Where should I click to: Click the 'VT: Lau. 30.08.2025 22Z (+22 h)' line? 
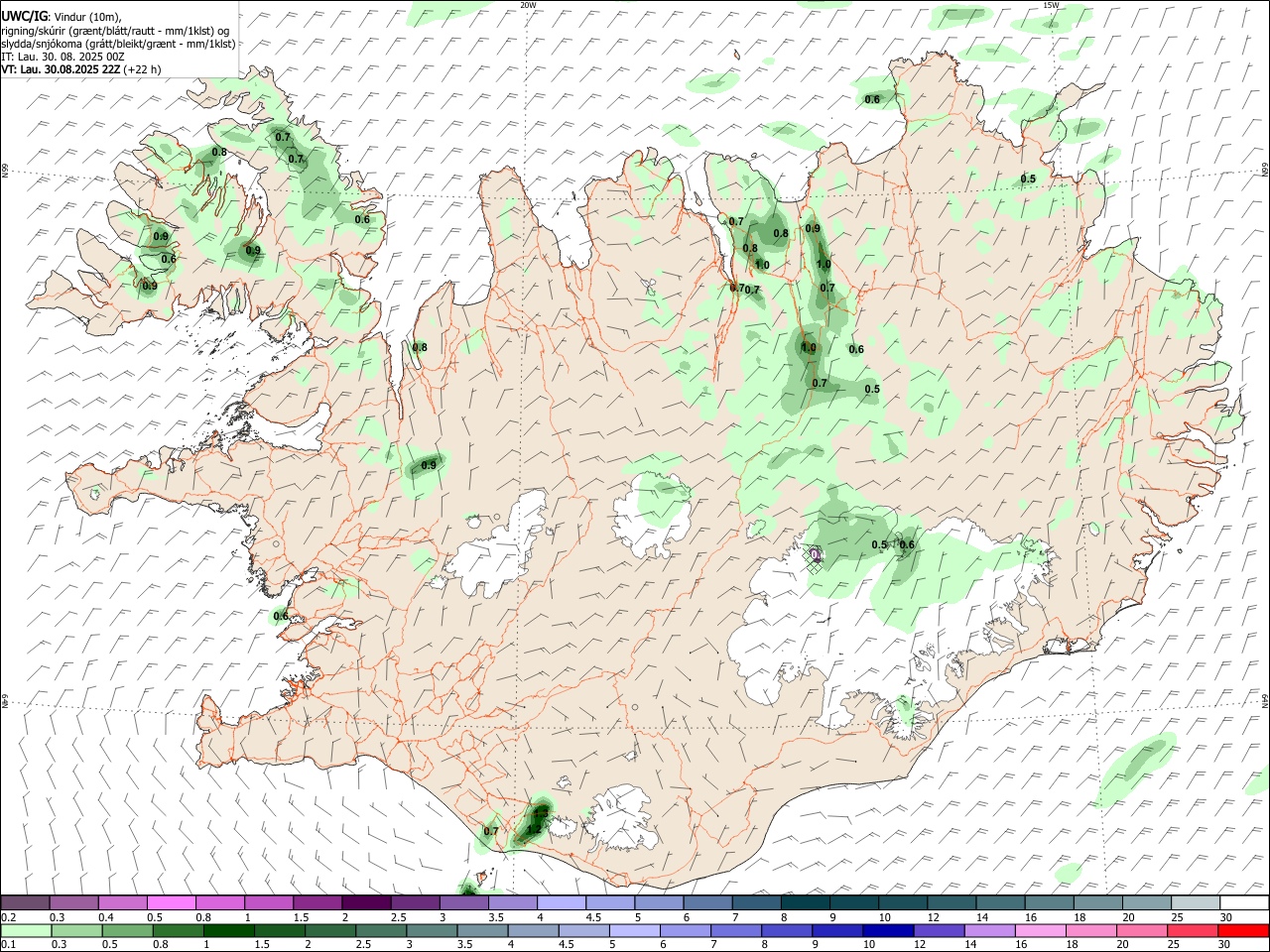coord(81,69)
